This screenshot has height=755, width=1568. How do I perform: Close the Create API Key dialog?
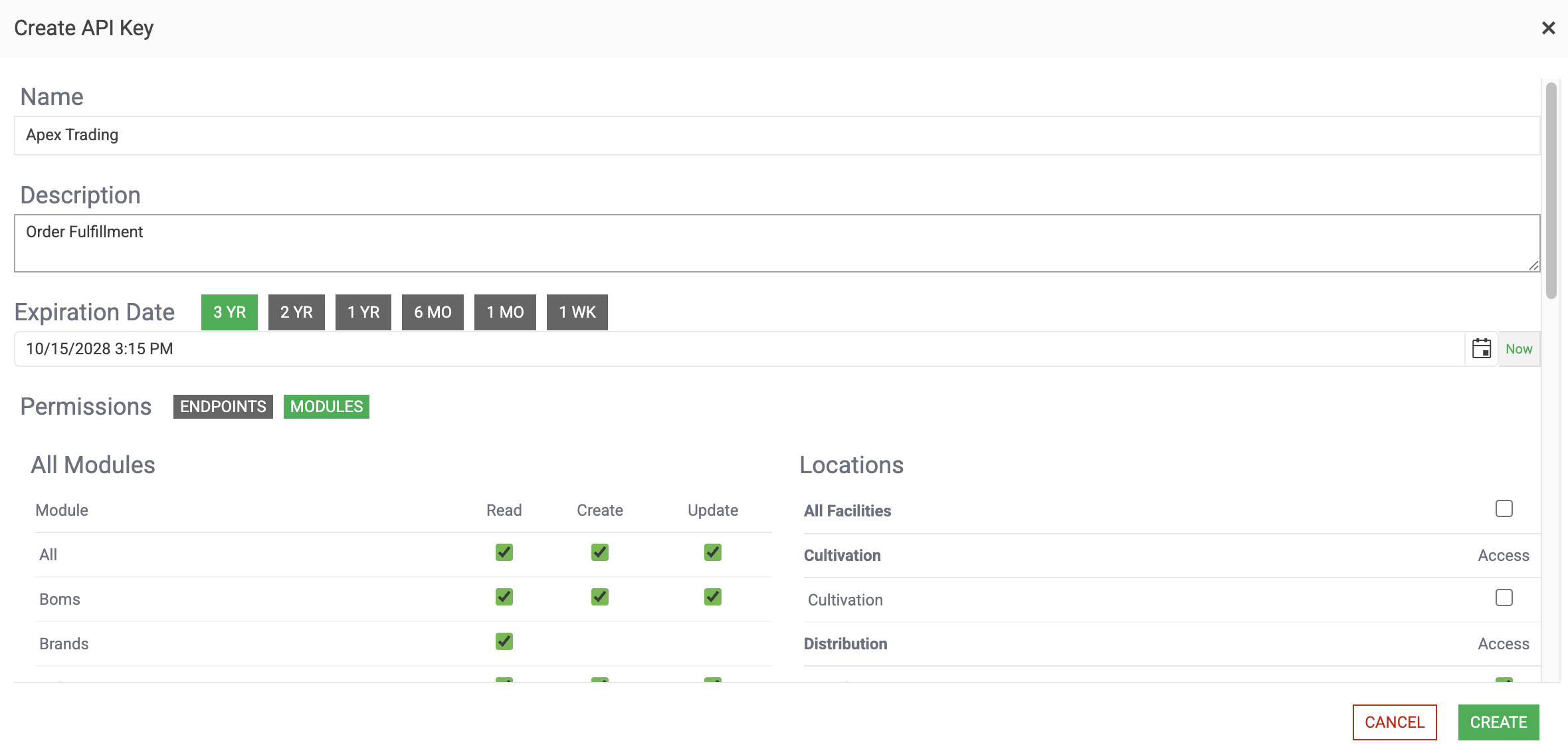[1548, 28]
